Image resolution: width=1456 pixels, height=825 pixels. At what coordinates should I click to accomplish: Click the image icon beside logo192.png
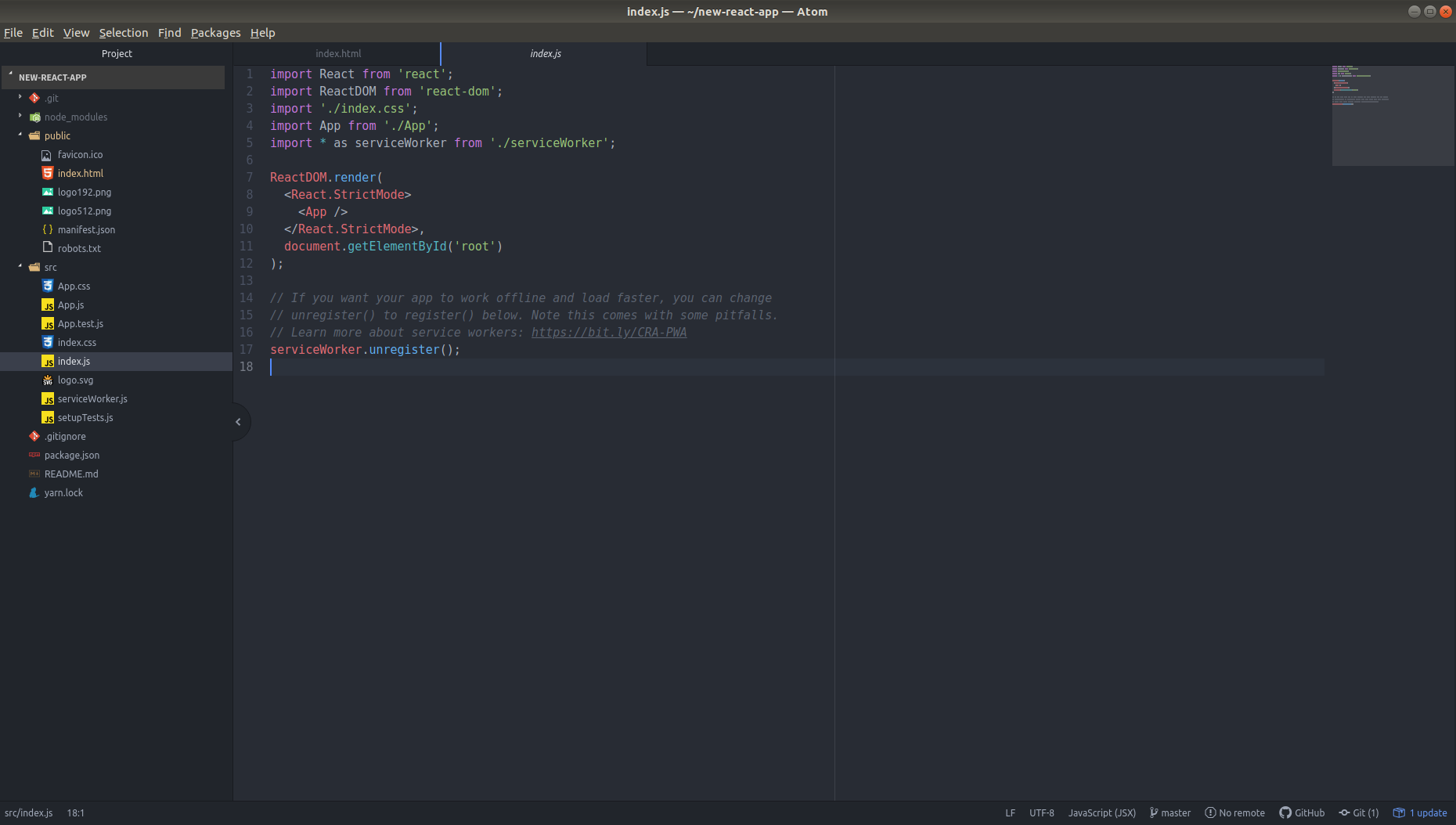click(48, 192)
